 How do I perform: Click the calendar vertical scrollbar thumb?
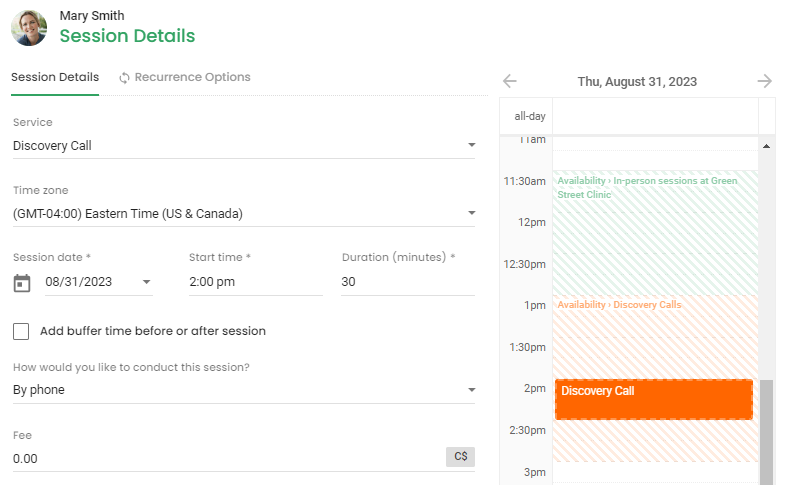766,432
